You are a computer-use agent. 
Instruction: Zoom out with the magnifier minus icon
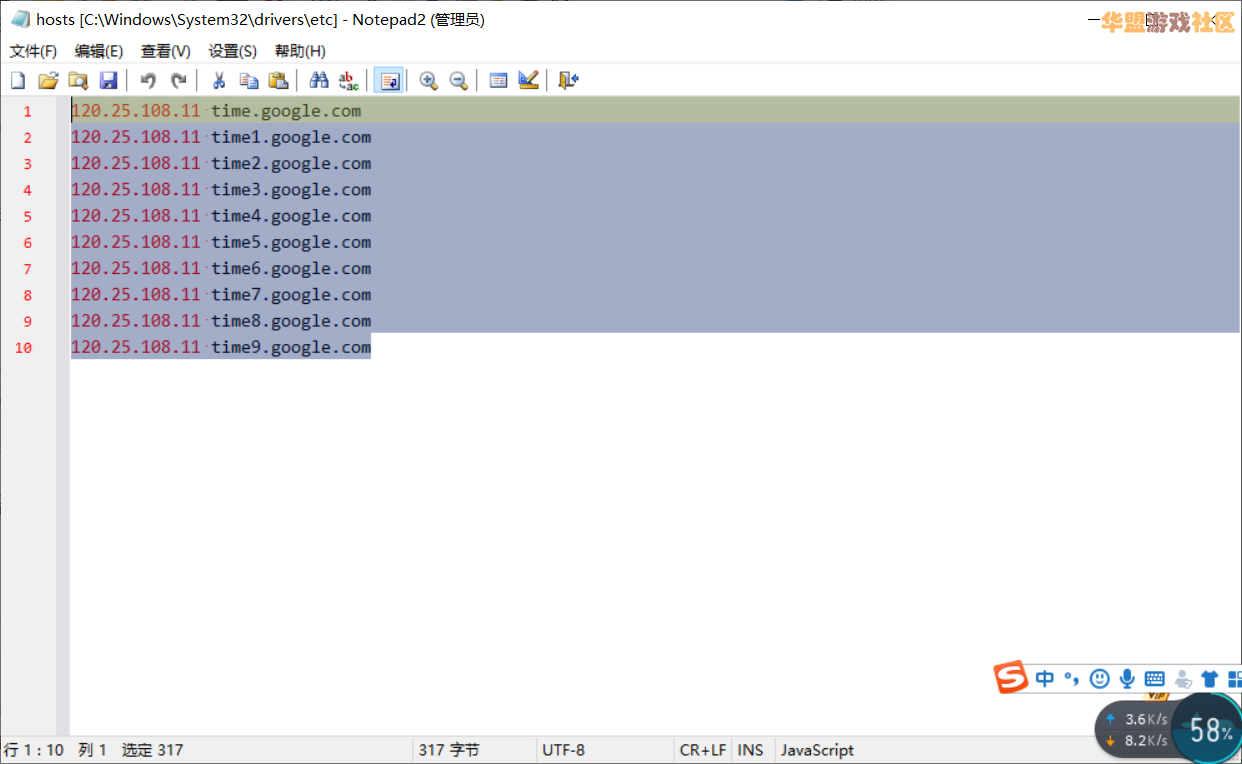(459, 81)
